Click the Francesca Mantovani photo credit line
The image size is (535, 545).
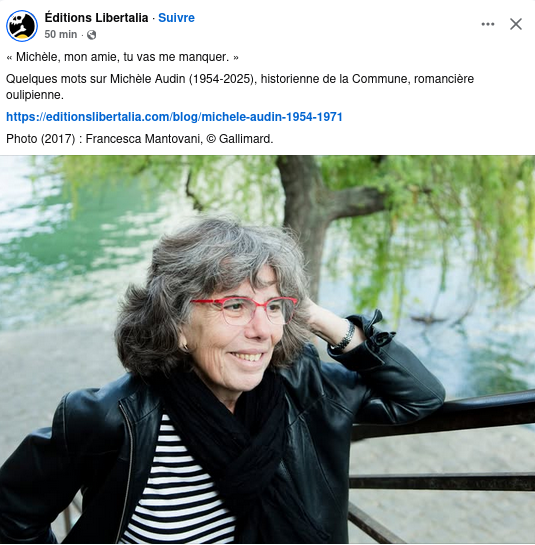point(139,139)
